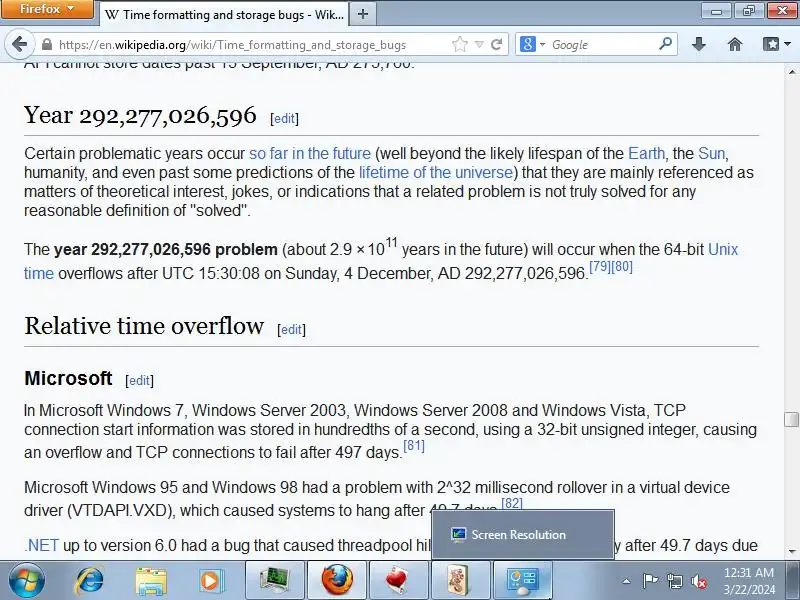Open Windows Media Player taskbar icon
The image size is (800, 600).
pos(211,581)
